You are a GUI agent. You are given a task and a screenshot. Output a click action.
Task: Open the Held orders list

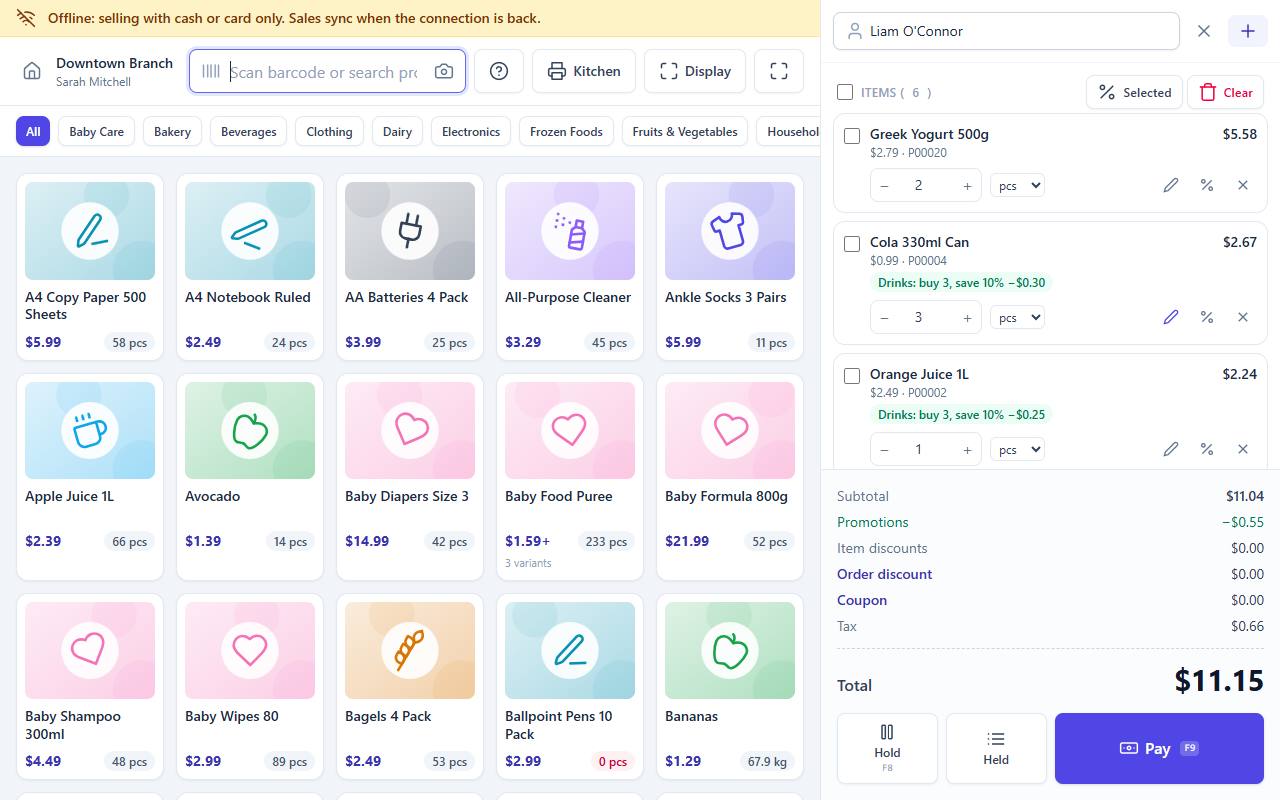click(996, 748)
